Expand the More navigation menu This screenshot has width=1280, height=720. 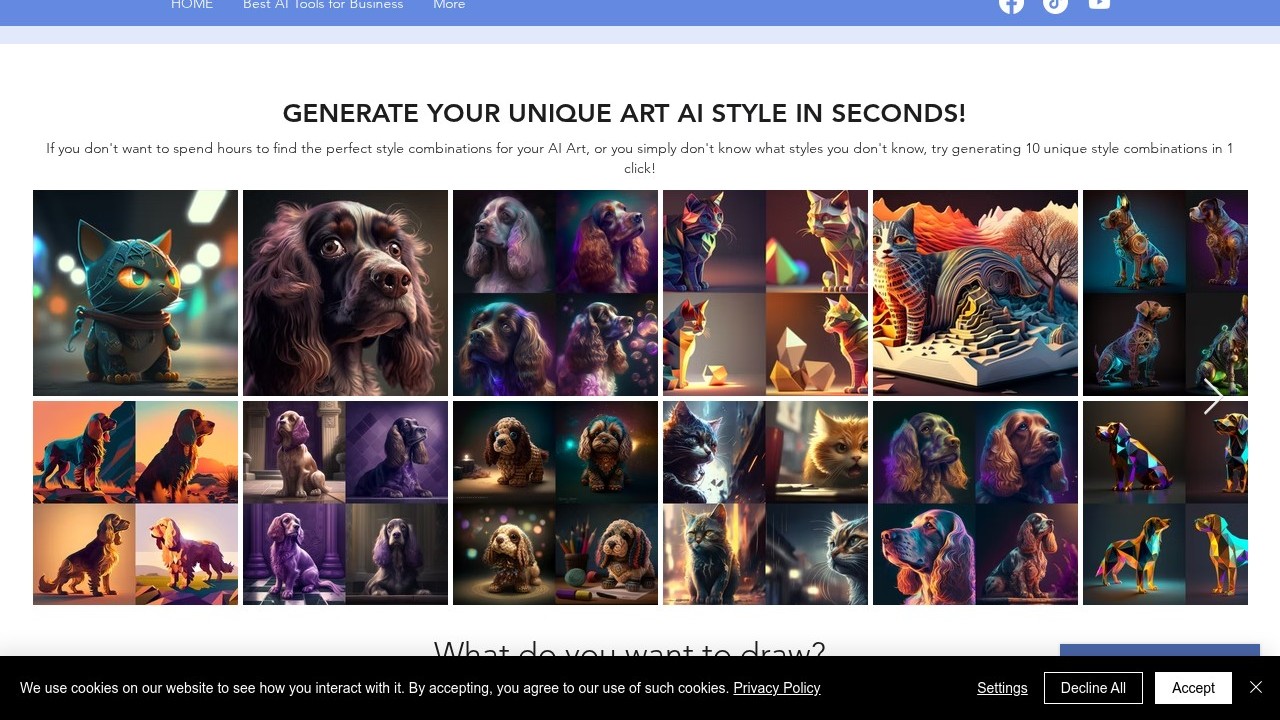pos(449,5)
